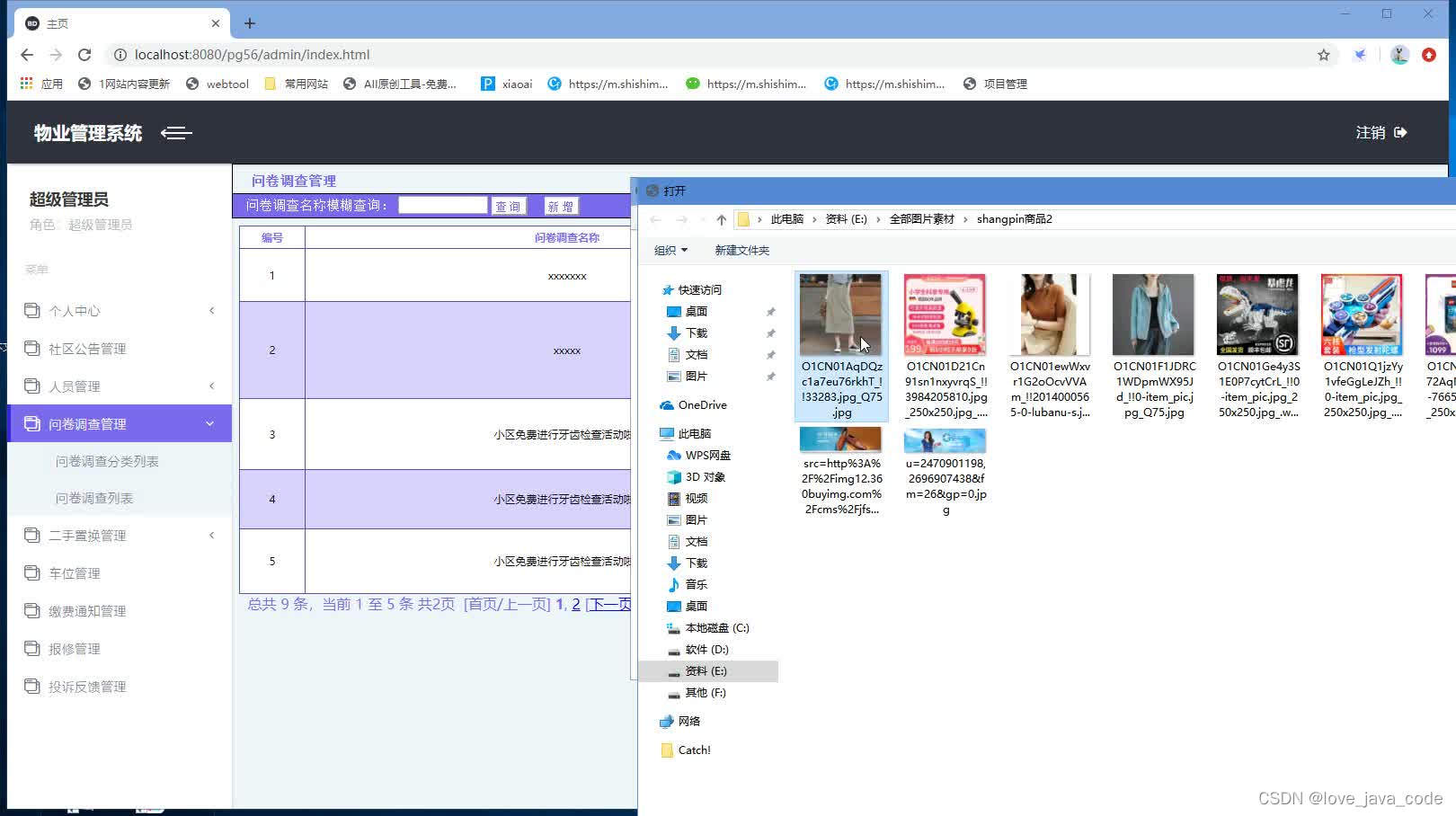Open 报修管理 via its sidebar icon

pos(31,648)
